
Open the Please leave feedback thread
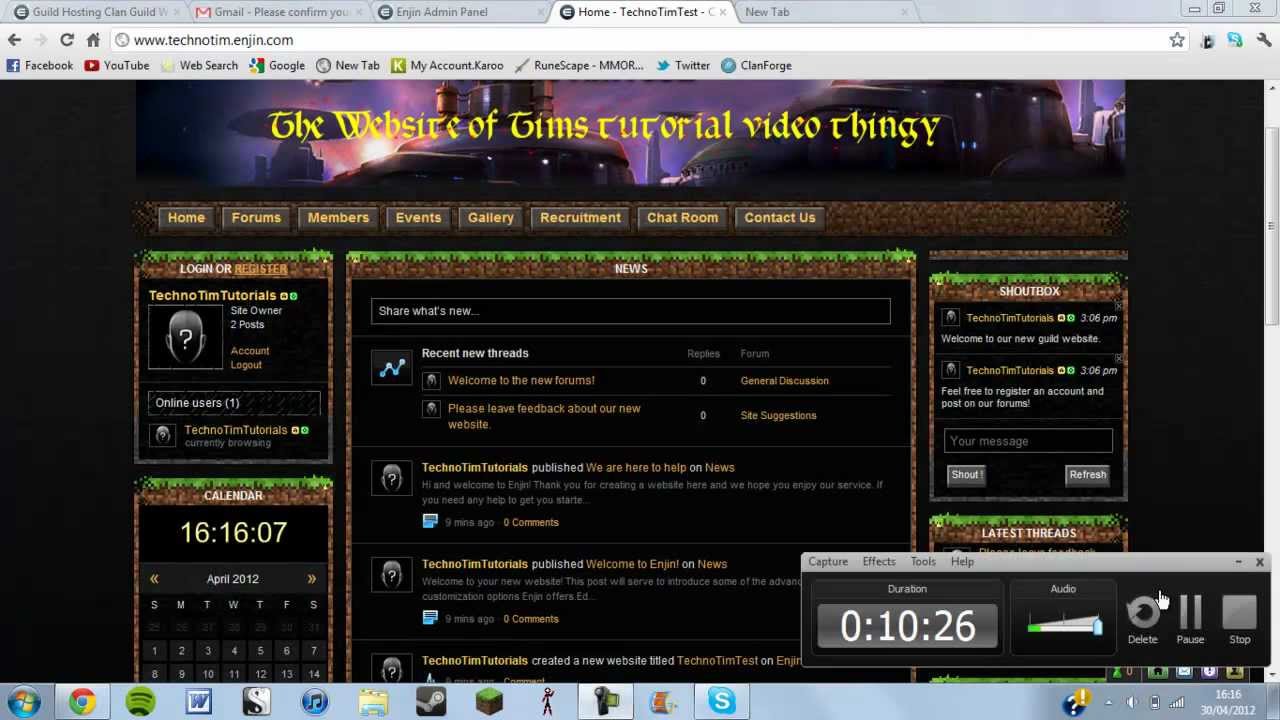point(544,416)
